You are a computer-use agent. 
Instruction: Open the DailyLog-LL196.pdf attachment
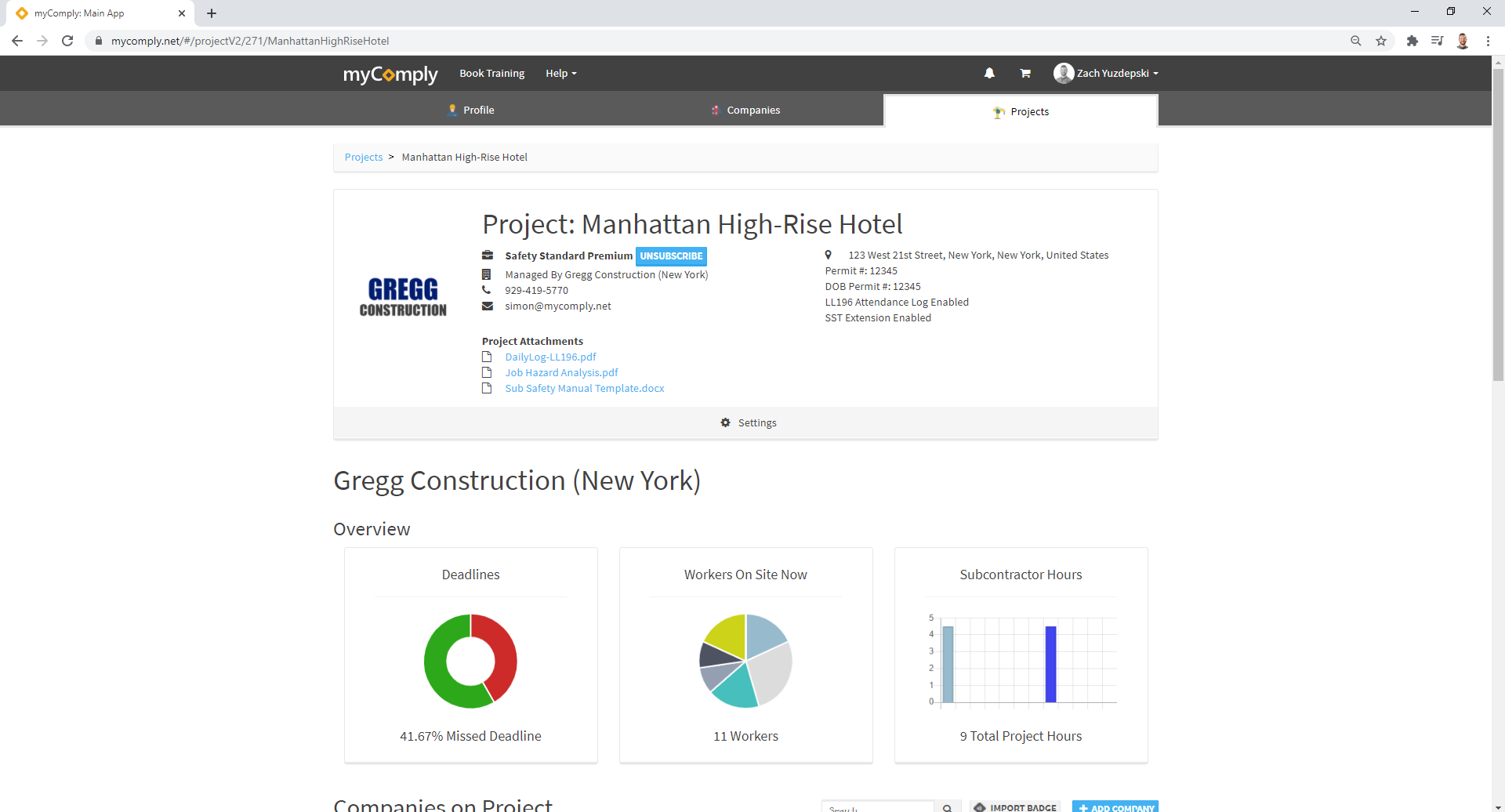550,357
